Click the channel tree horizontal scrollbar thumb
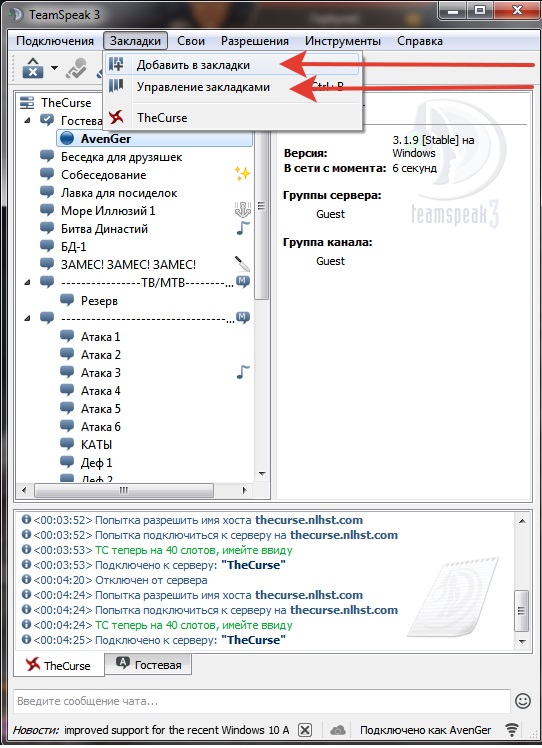This screenshot has height=748, width=542. (x=124, y=490)
